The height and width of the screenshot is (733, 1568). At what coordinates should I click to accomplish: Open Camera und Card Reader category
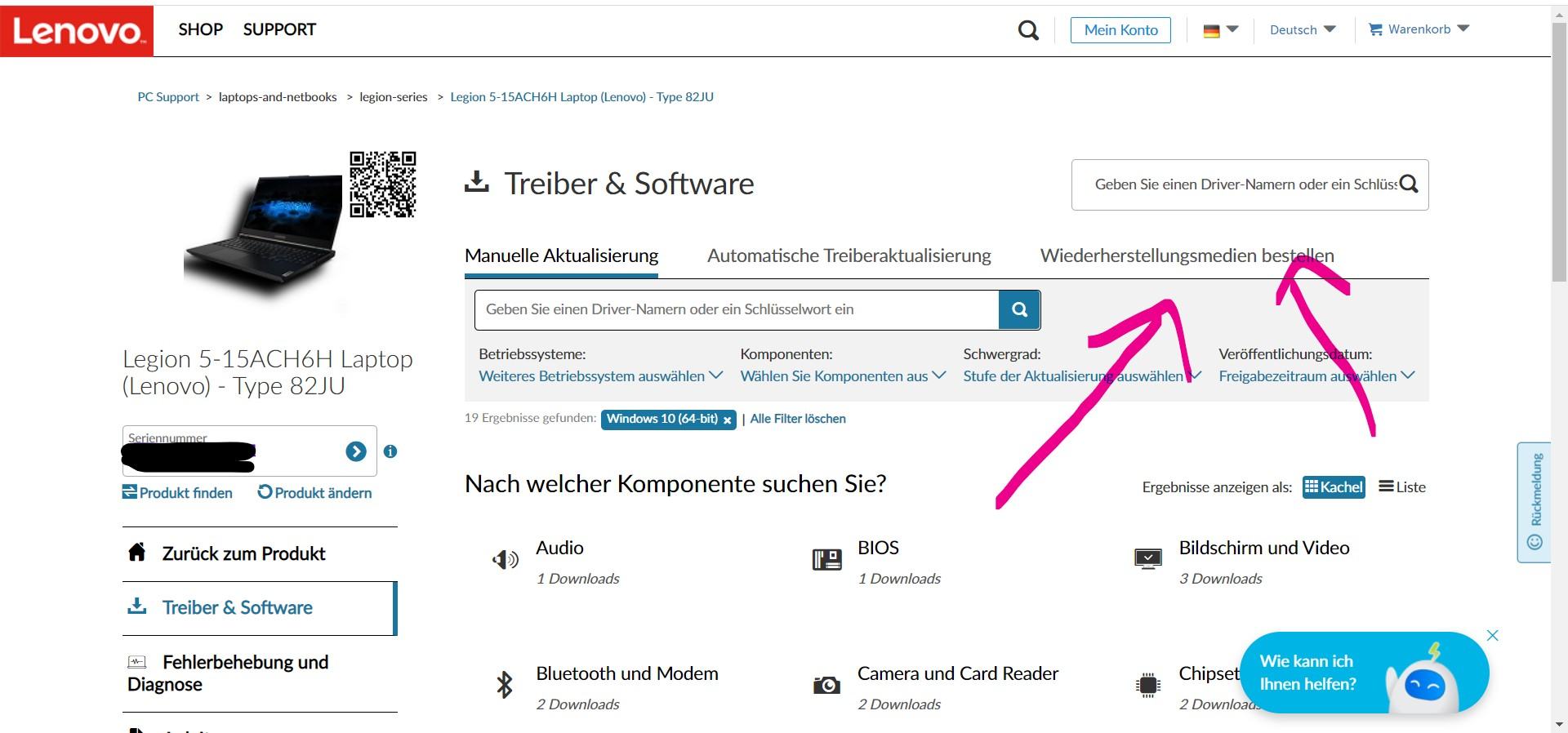958,673
